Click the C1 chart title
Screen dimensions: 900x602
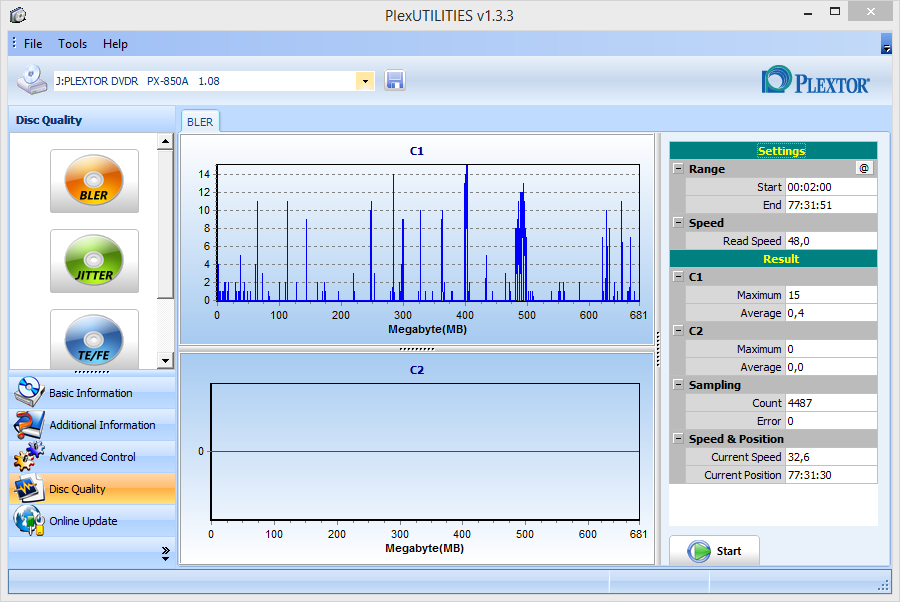pos(417,151)
